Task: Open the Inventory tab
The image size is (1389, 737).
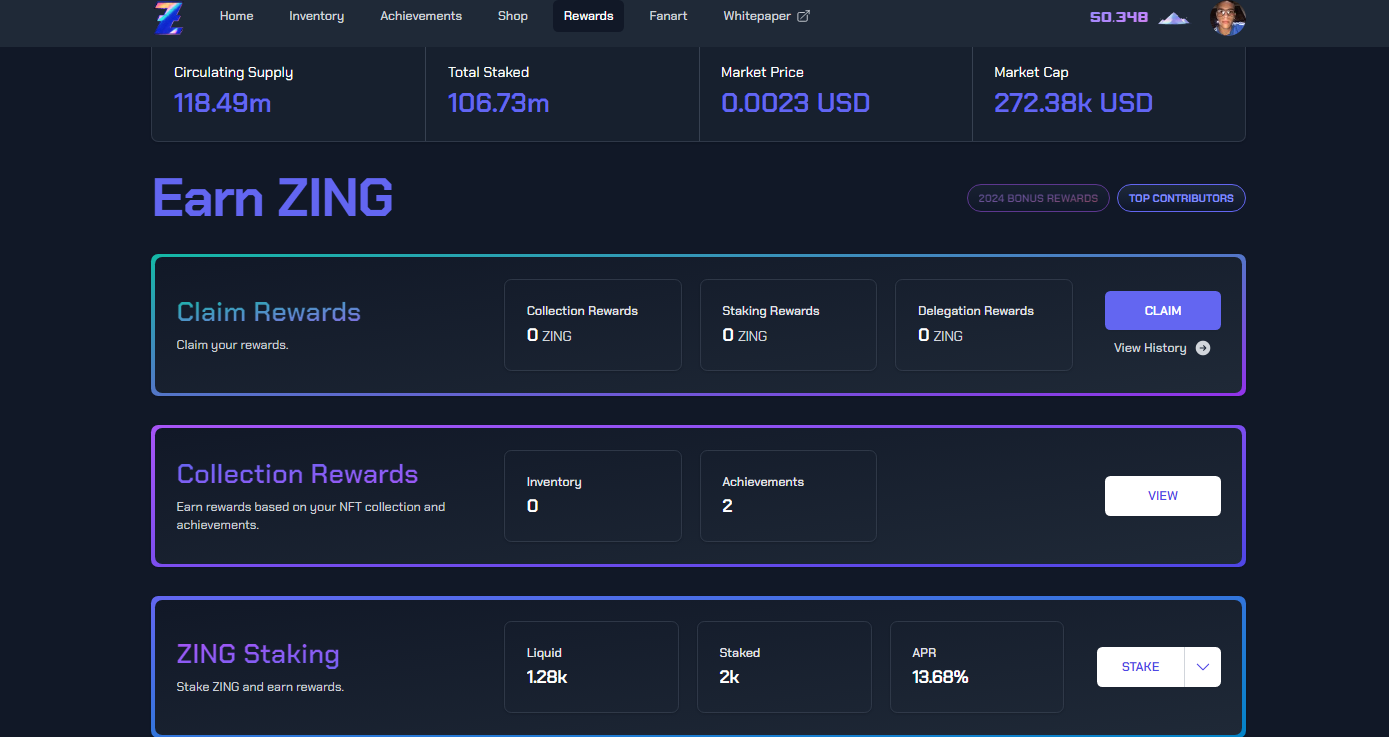Action: [317, 16]
